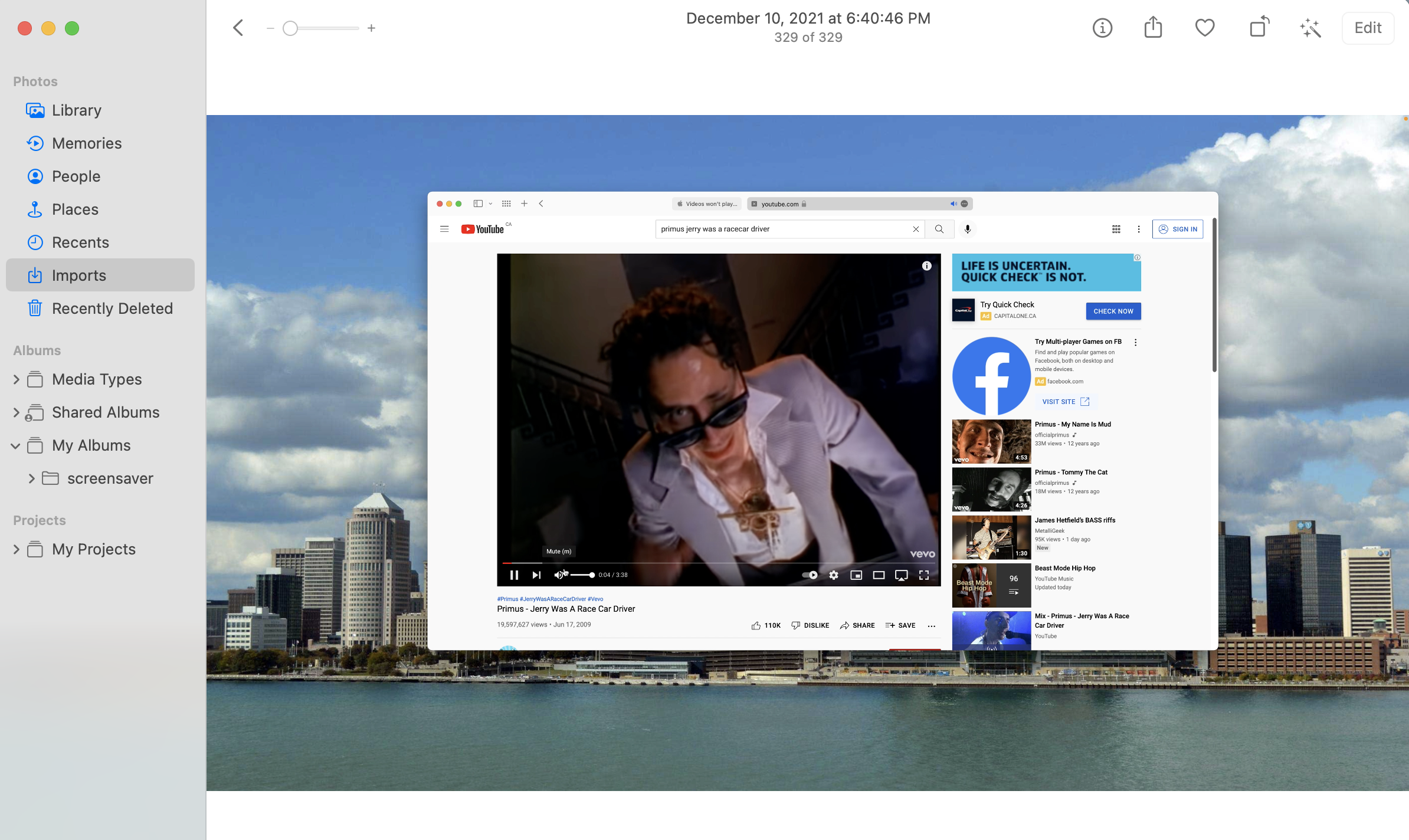
Task: Click the Edit button
Action: click(1367, 28)
